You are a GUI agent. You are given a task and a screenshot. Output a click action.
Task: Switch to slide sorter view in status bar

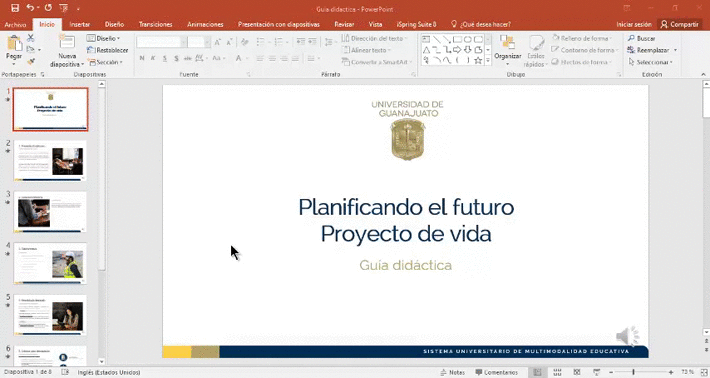[x=557, y=372]
